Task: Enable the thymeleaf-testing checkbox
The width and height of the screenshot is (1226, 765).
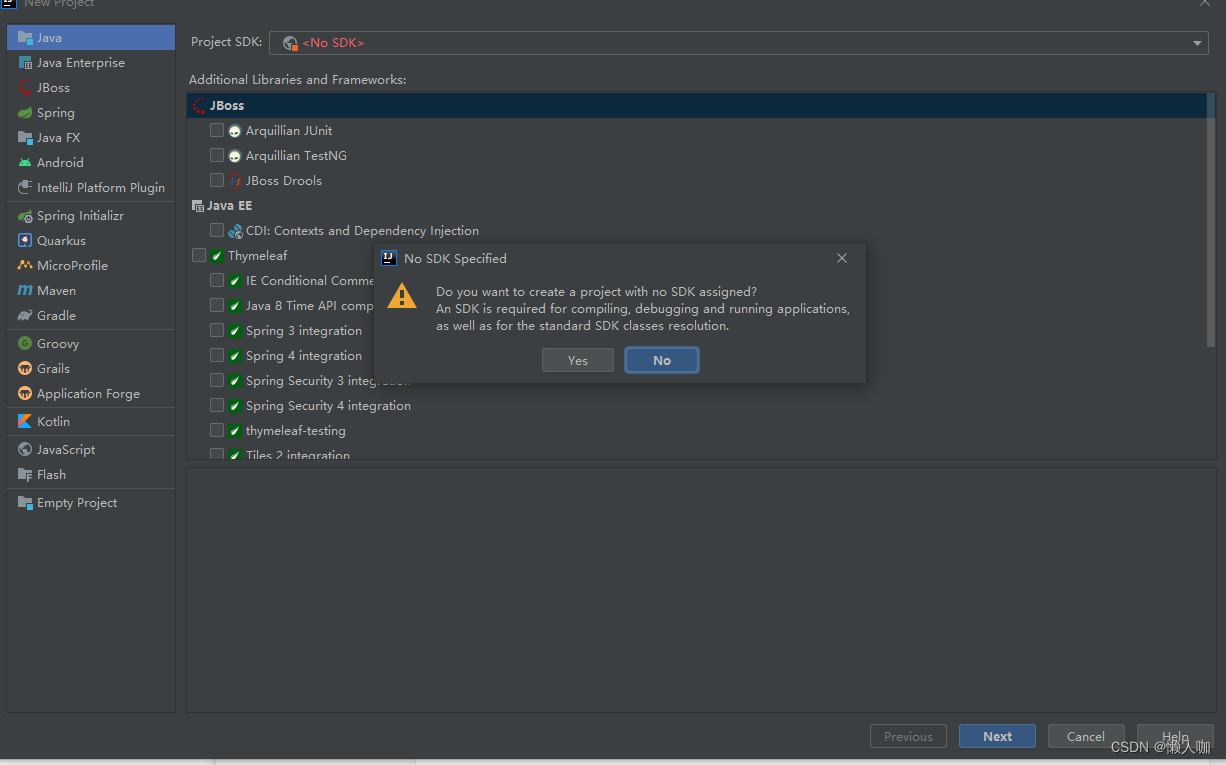Action: 217,430
